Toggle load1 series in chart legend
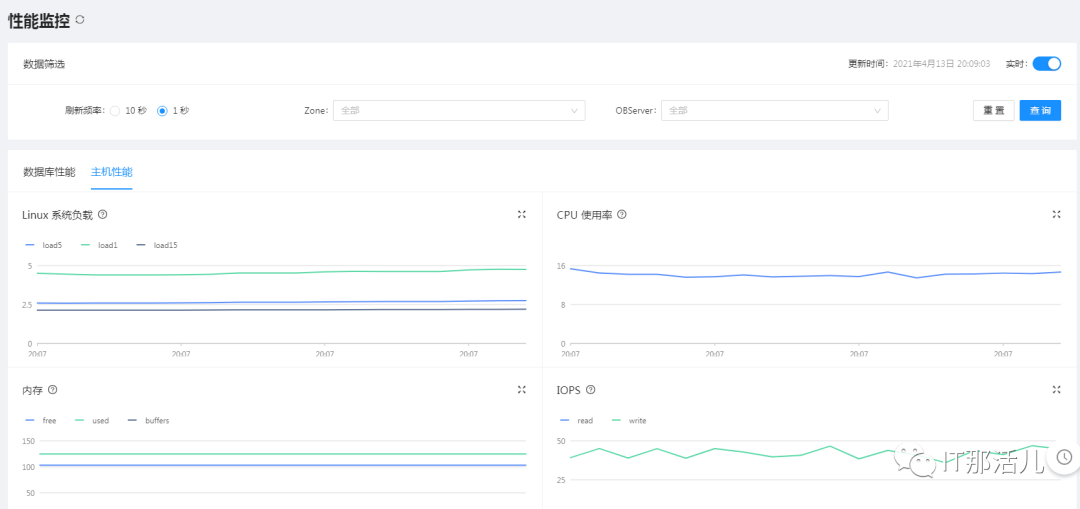 point(99,245)
